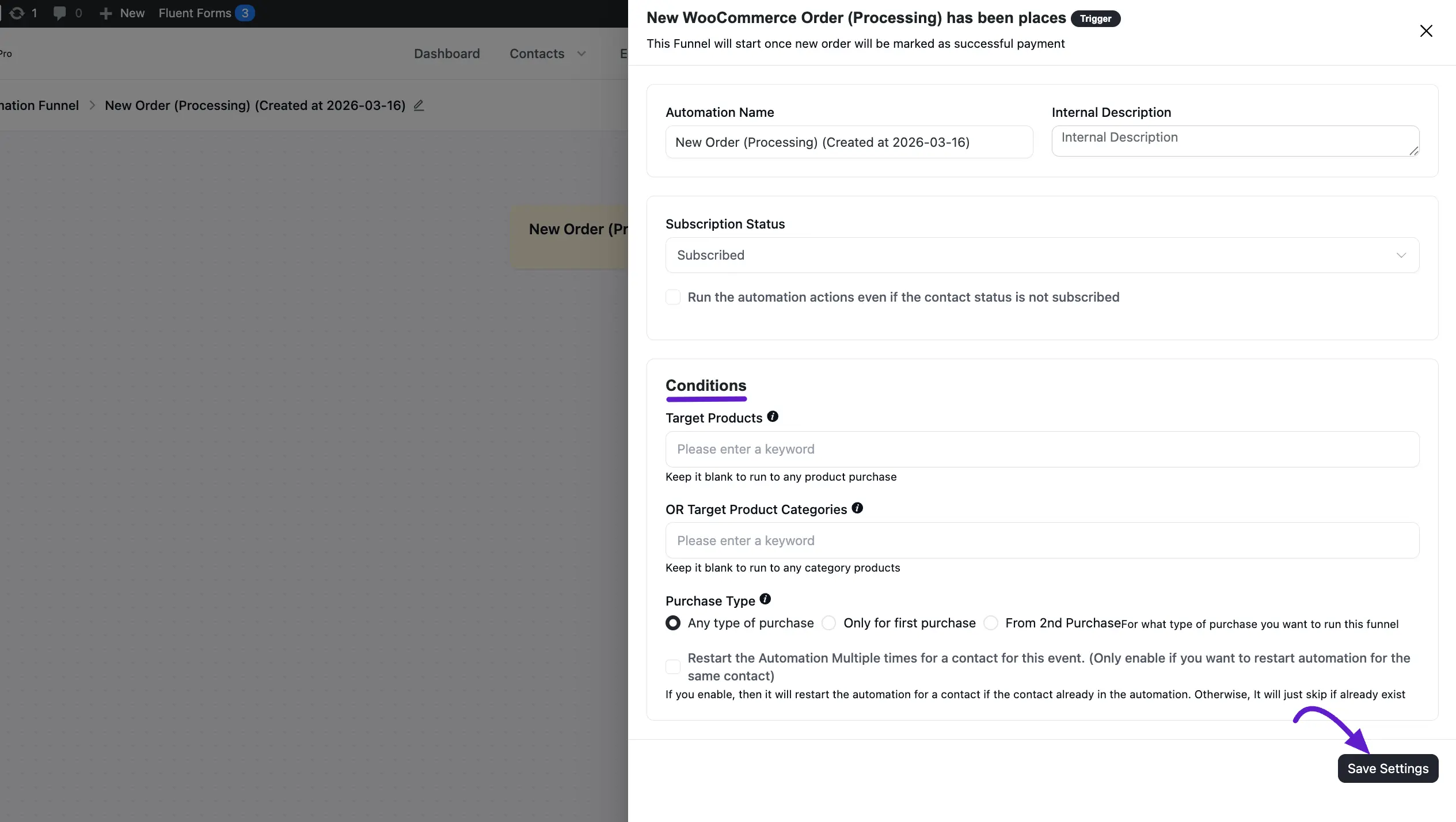The width and height of the screenshot is (1456, 822).
Task: Click the Target Products info icon
Action: [773, 417]
